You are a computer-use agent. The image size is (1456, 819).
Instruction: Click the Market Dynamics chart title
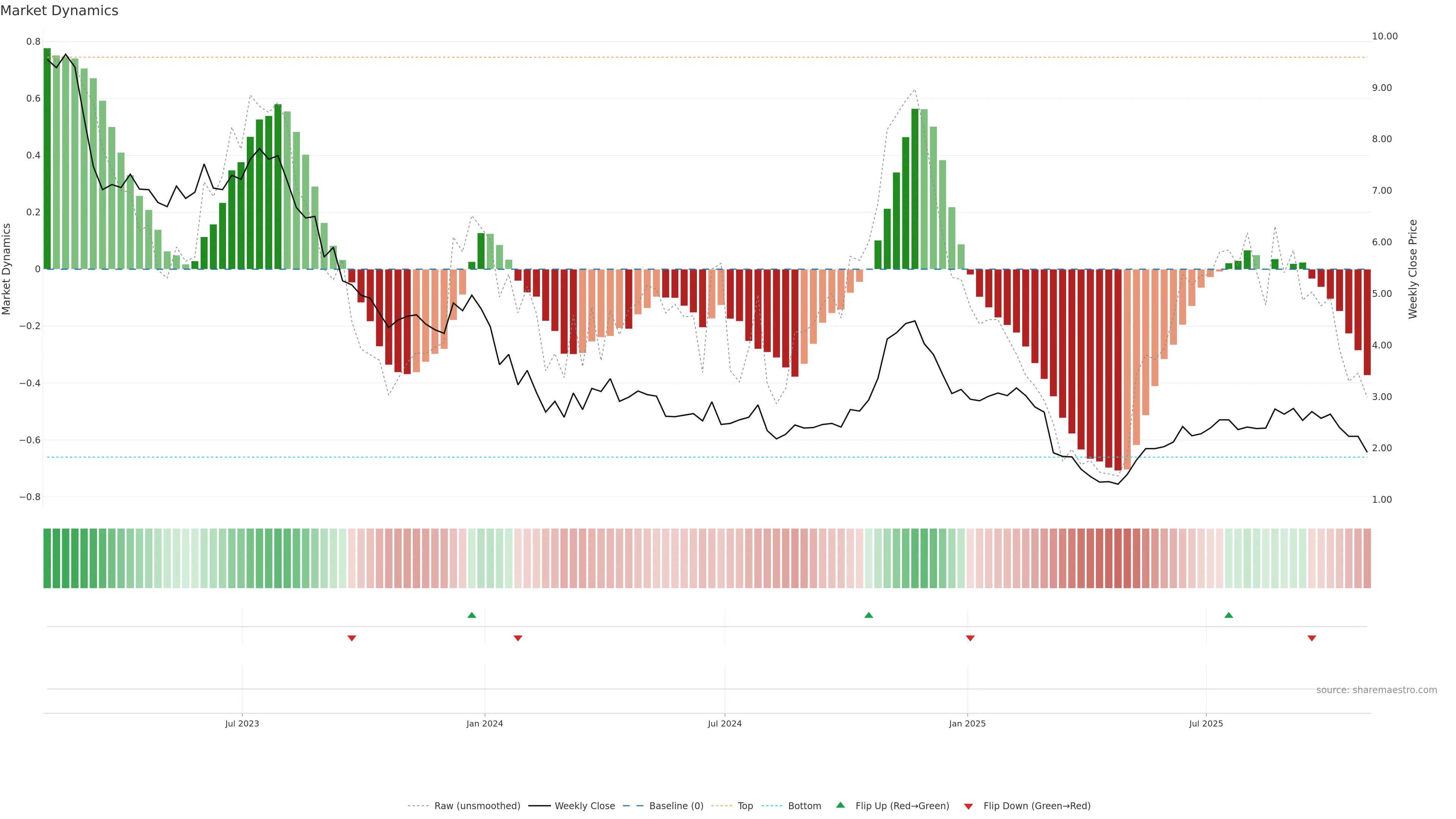tap(60, 11)
